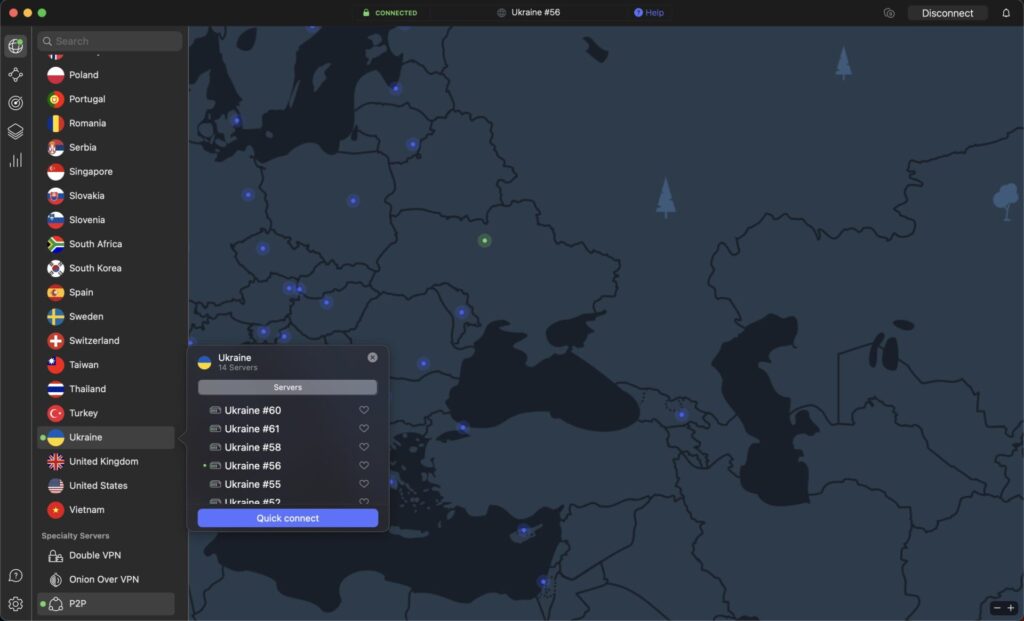Favorite Ukraine #55 with heart icon

[364, 484]
